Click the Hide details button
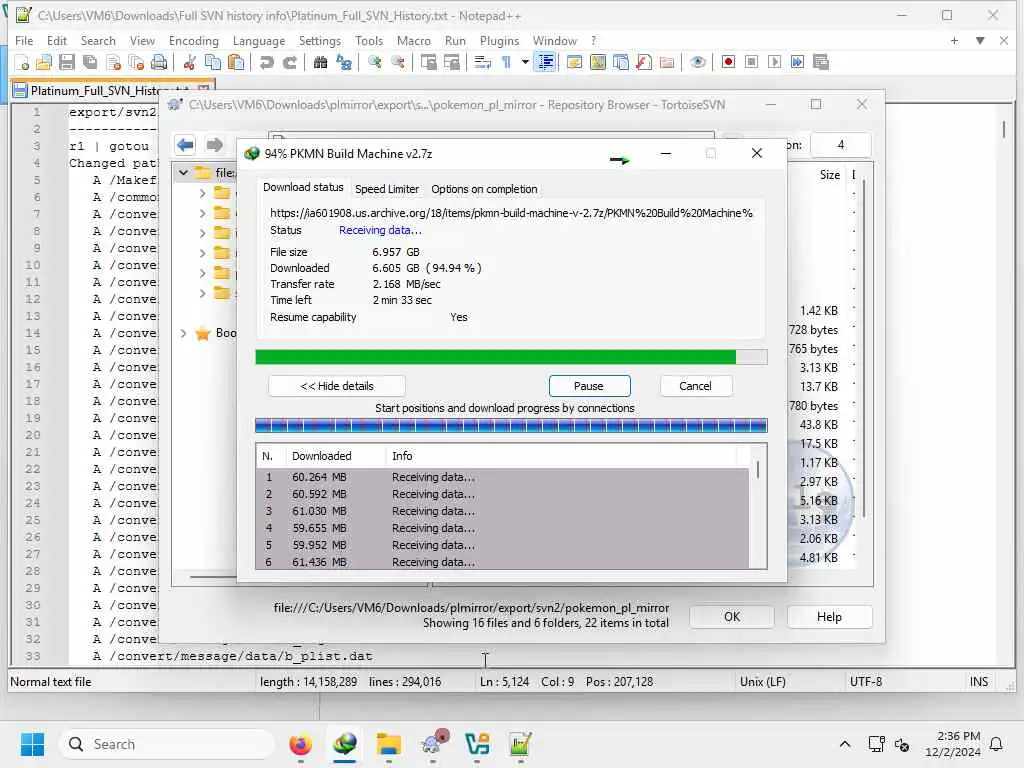The image size is (1024, 768). [x=336, y=386]
